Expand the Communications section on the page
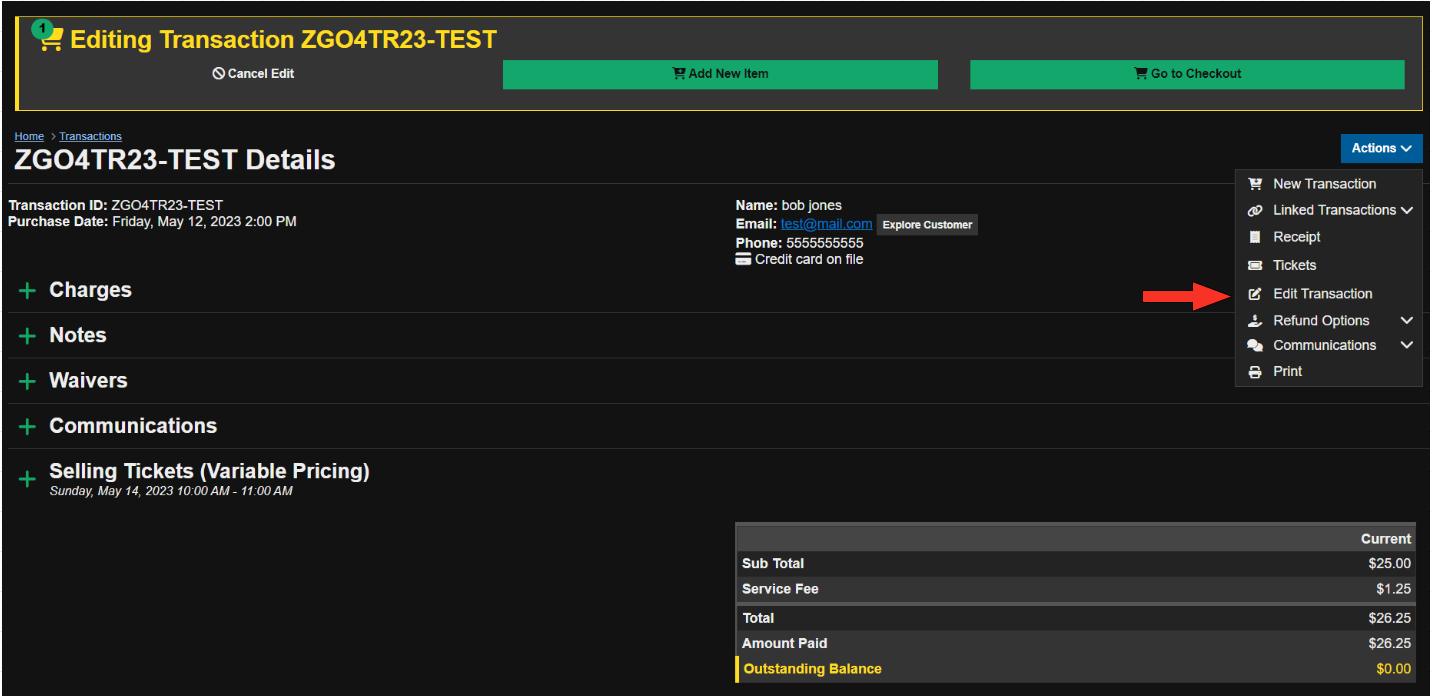Screen dimensions: 1431x696 tap(27, 427)
